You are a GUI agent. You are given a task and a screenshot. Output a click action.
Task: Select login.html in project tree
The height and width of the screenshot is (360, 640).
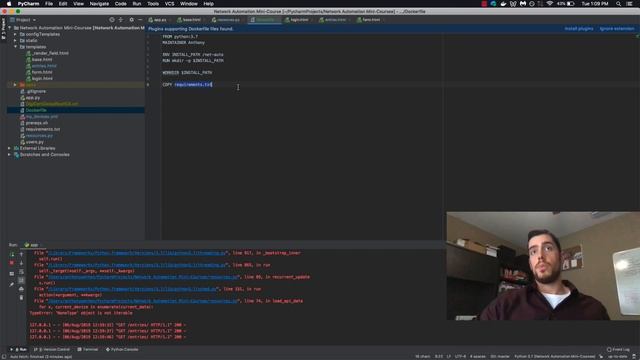tap(39, 78)
